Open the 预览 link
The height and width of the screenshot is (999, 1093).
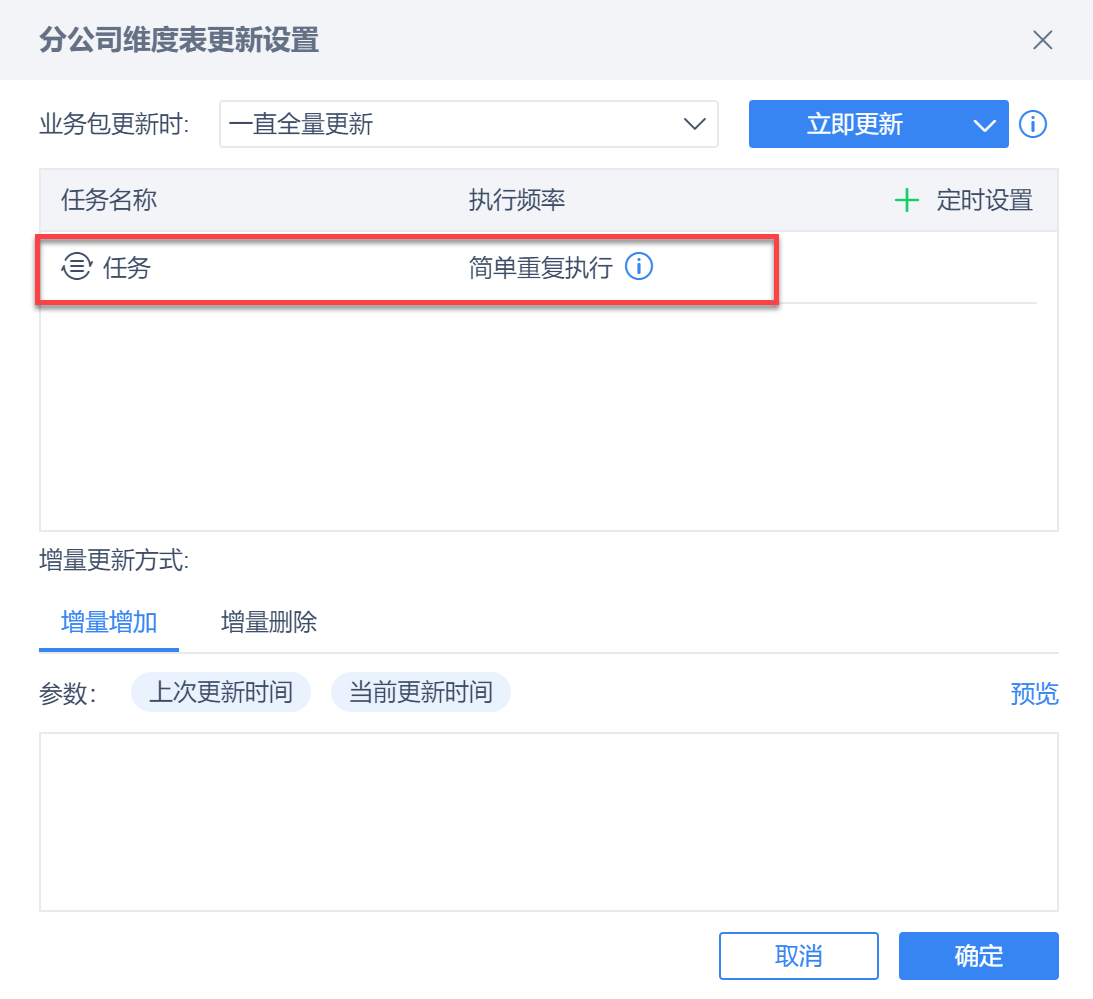1034,693
